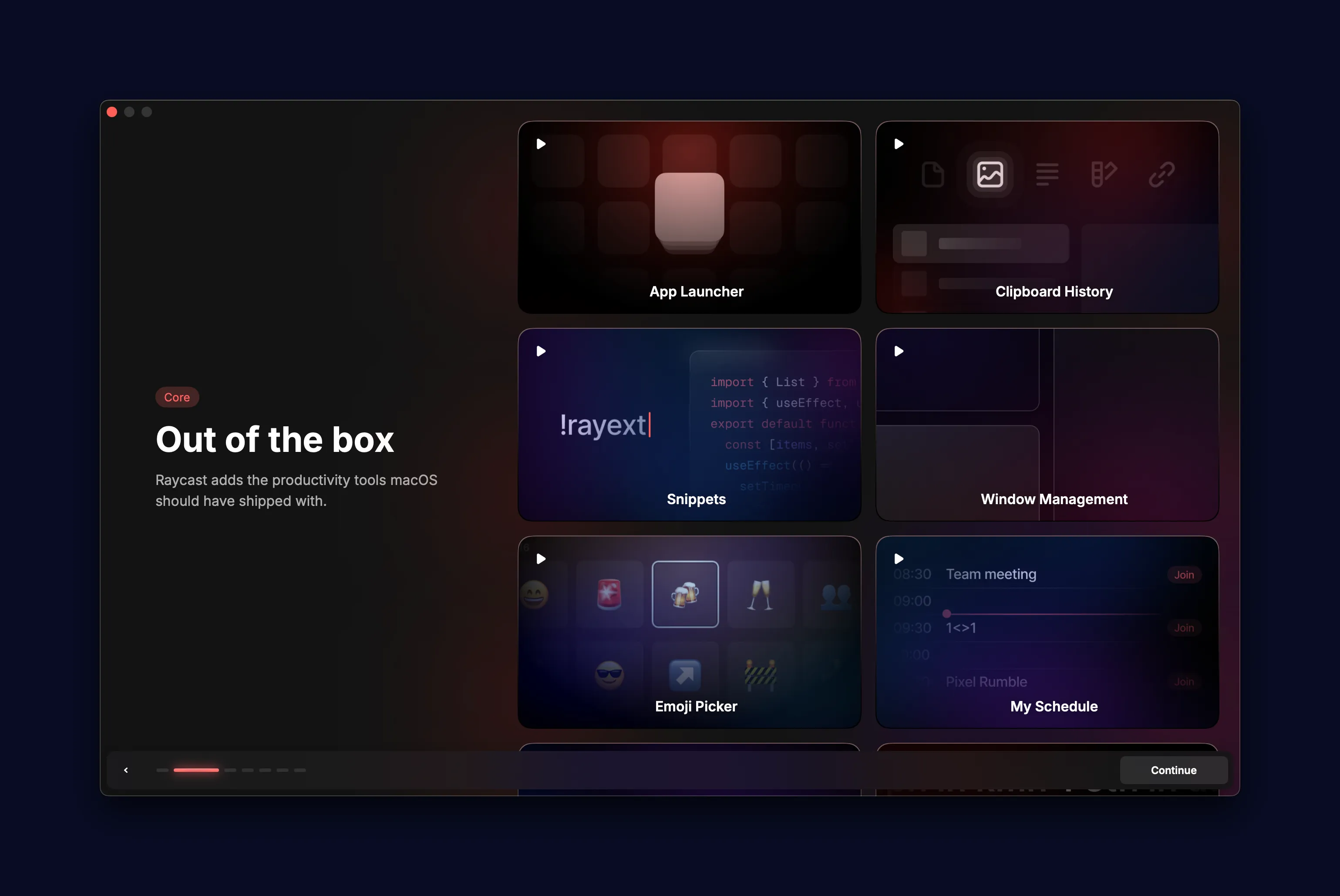Click the sunglasses face emoji

click(609, 674)
